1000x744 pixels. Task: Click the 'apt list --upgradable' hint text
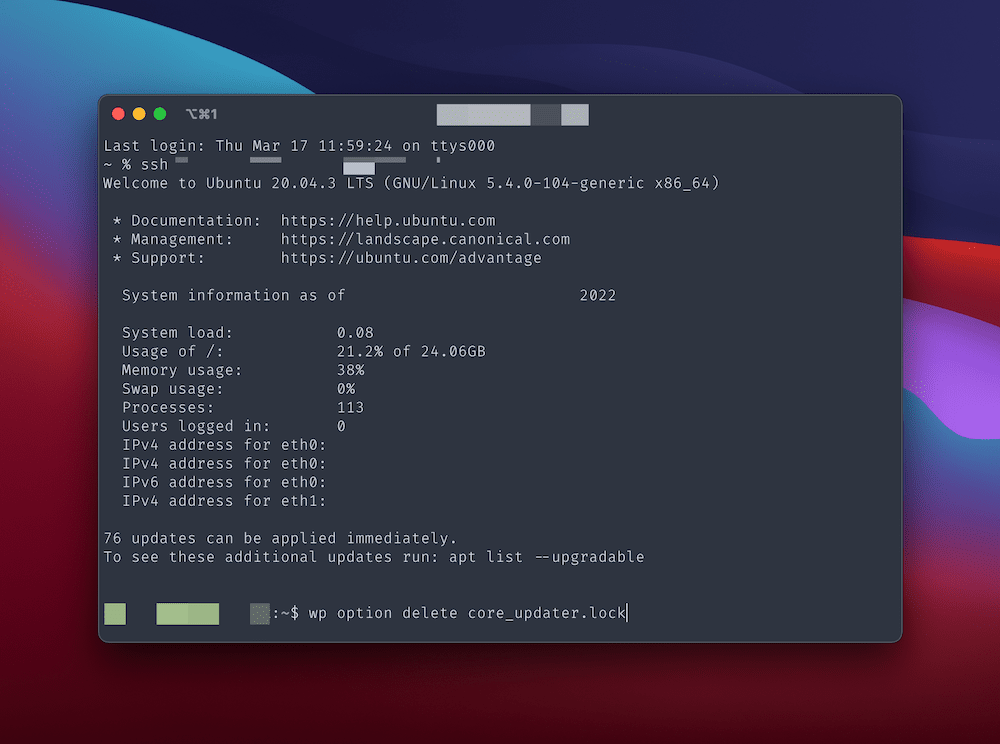[547, 557]
